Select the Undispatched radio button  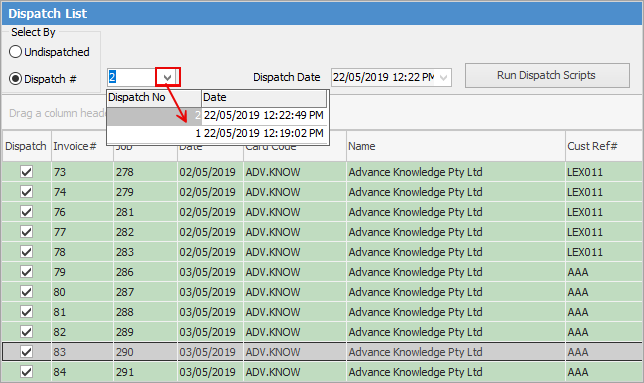point(15,52)
